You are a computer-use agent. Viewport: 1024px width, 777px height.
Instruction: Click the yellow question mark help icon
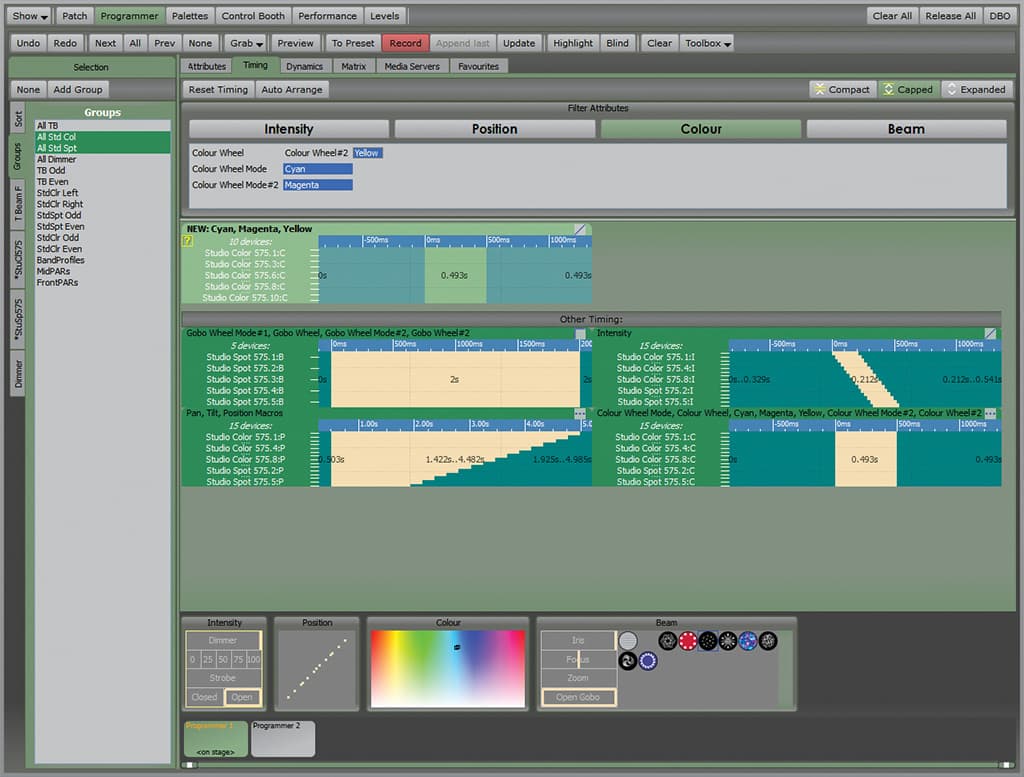click(x=187, y=241)
